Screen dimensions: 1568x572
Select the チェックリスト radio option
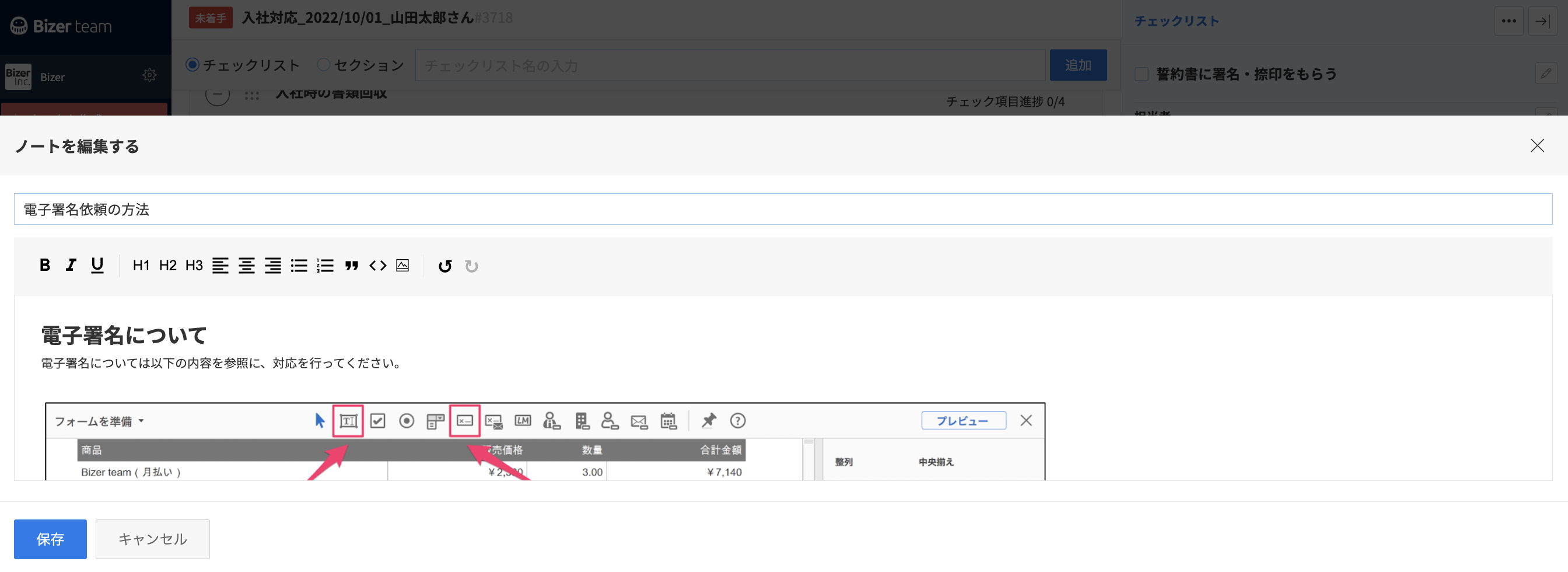point(192,65)
